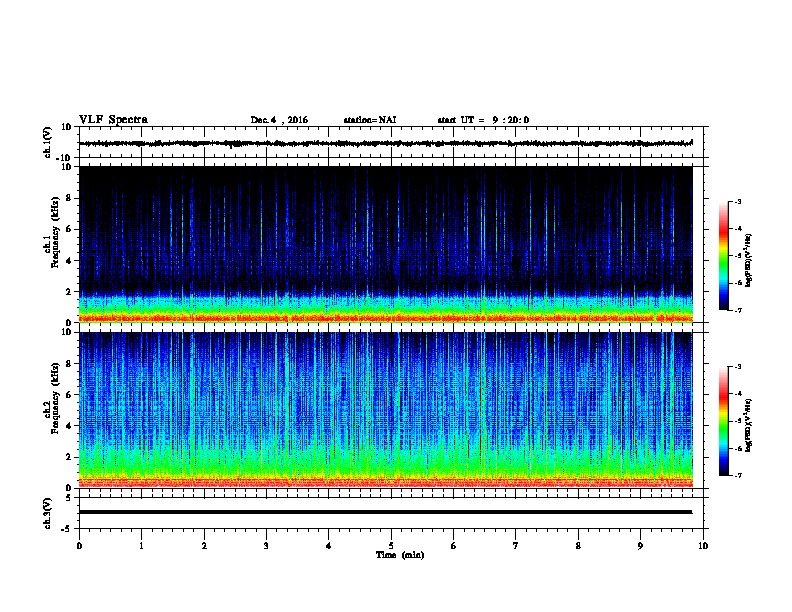Click inside the ch.1 spectrogram panel
This screenshot has width=792, height=612.
(x=385, y=244)
